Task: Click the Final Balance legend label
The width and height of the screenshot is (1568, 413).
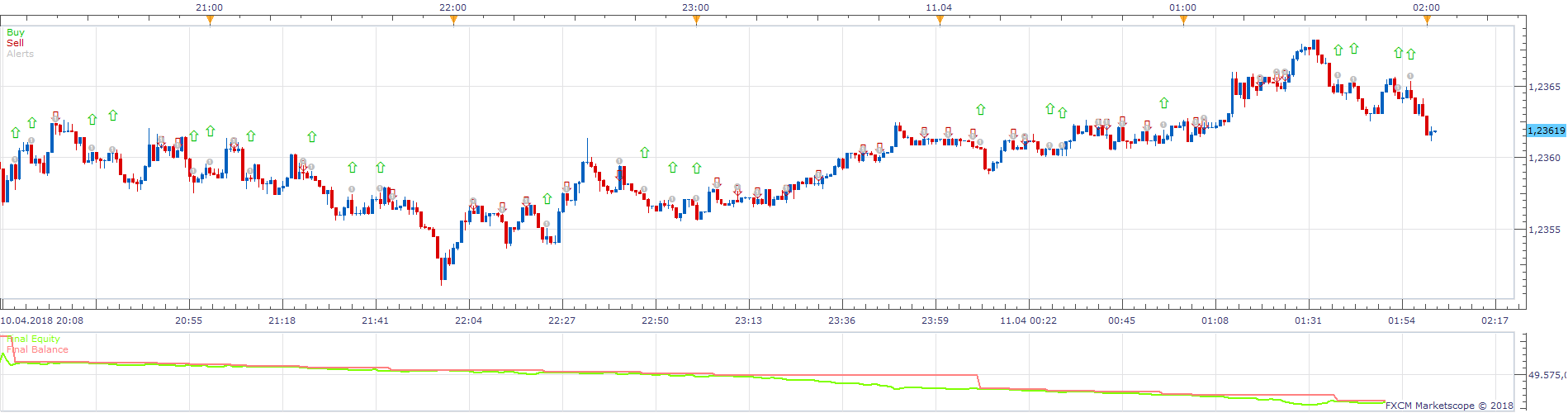Action: coord(37,349)
